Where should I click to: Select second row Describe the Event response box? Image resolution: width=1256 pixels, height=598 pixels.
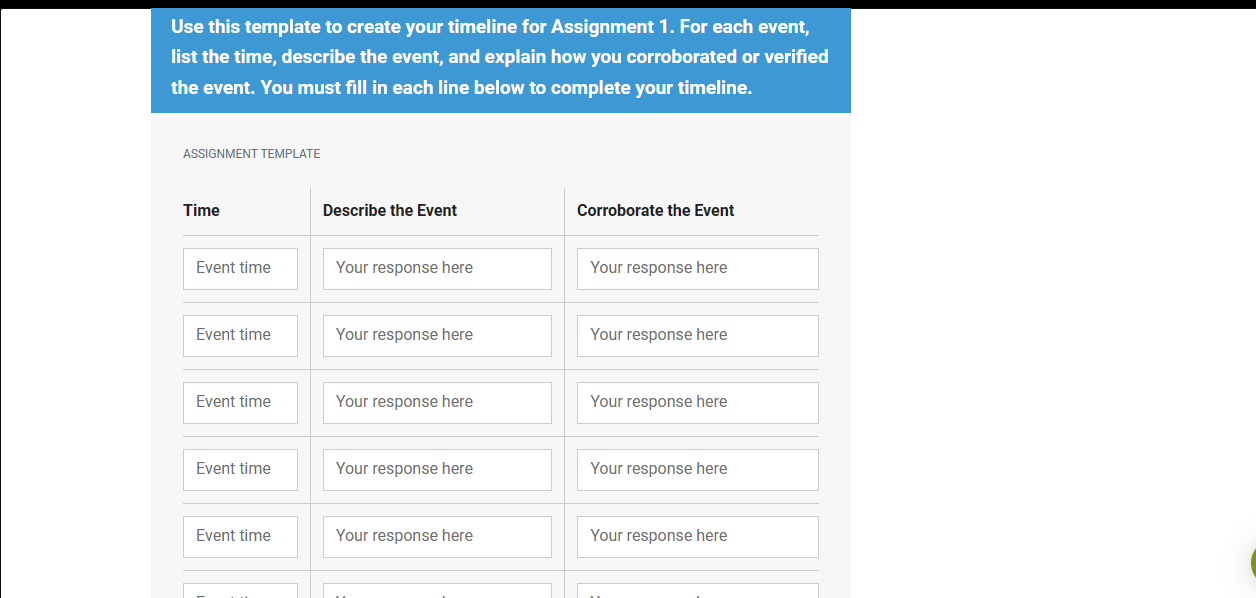(x=437, y=336)
